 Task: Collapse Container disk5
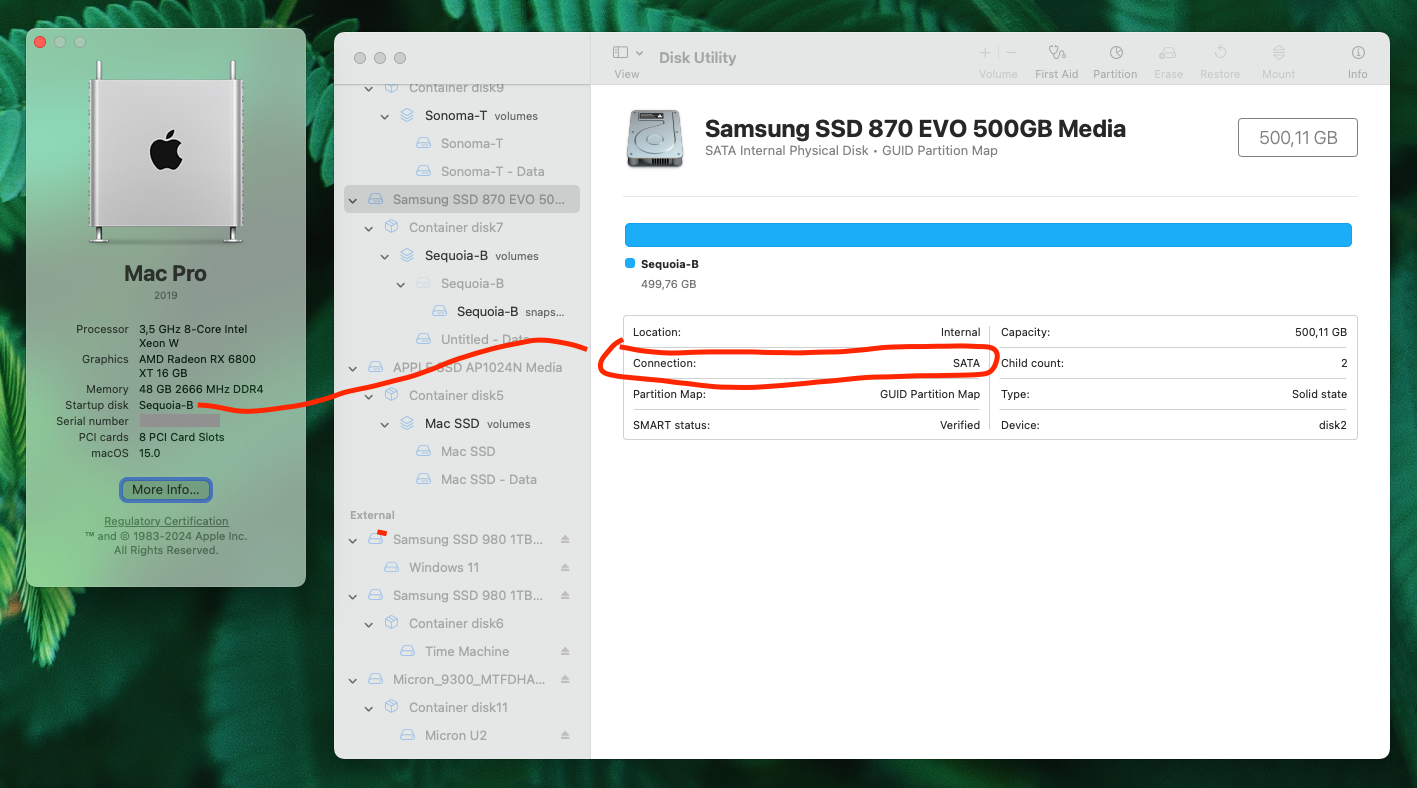[369, 396]
